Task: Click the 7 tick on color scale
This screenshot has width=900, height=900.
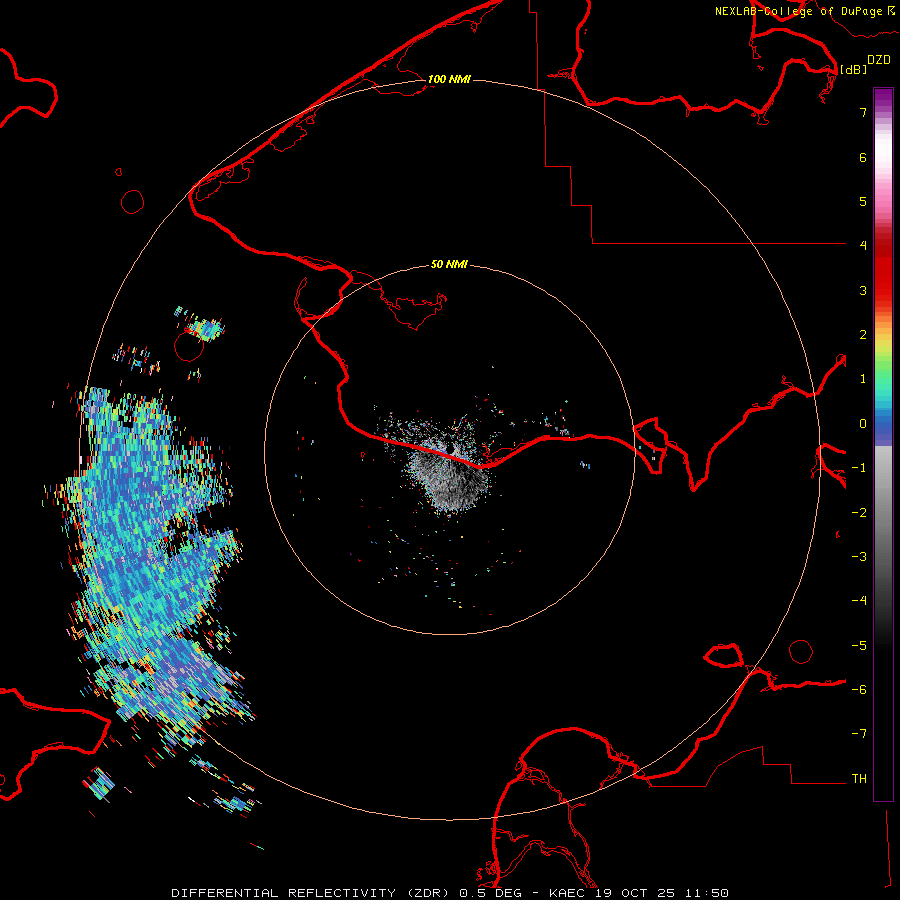Action: (863, 112)
